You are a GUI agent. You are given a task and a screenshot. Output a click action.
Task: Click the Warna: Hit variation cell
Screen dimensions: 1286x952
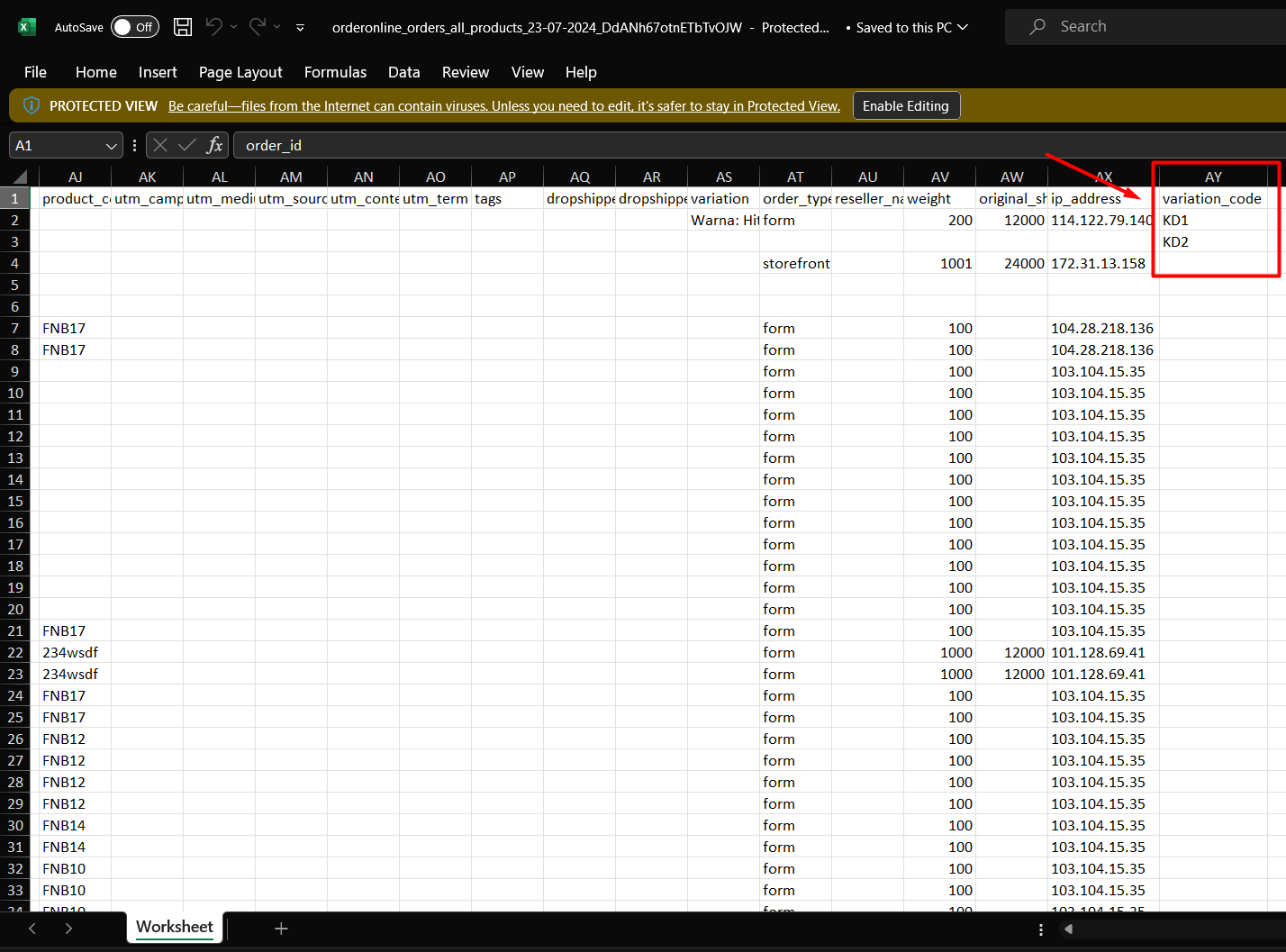coord(724,220)
